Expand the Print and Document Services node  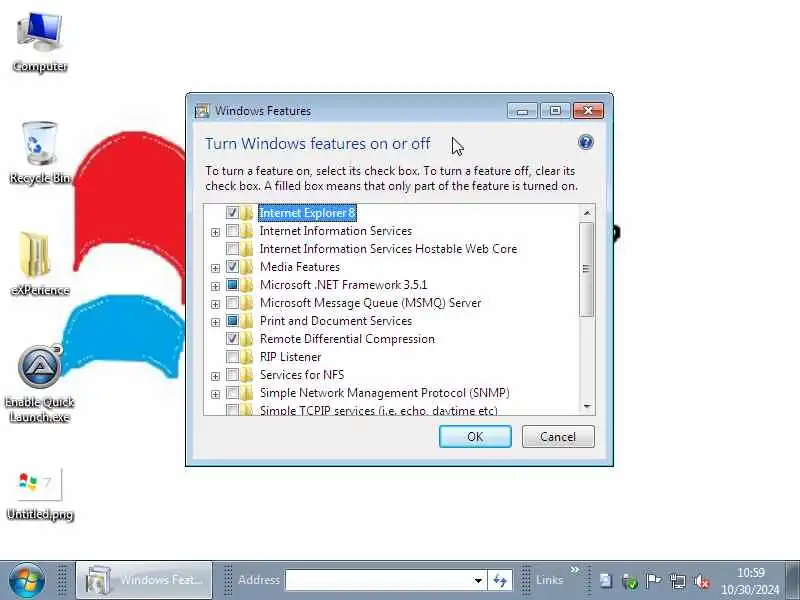click(215, 322)
